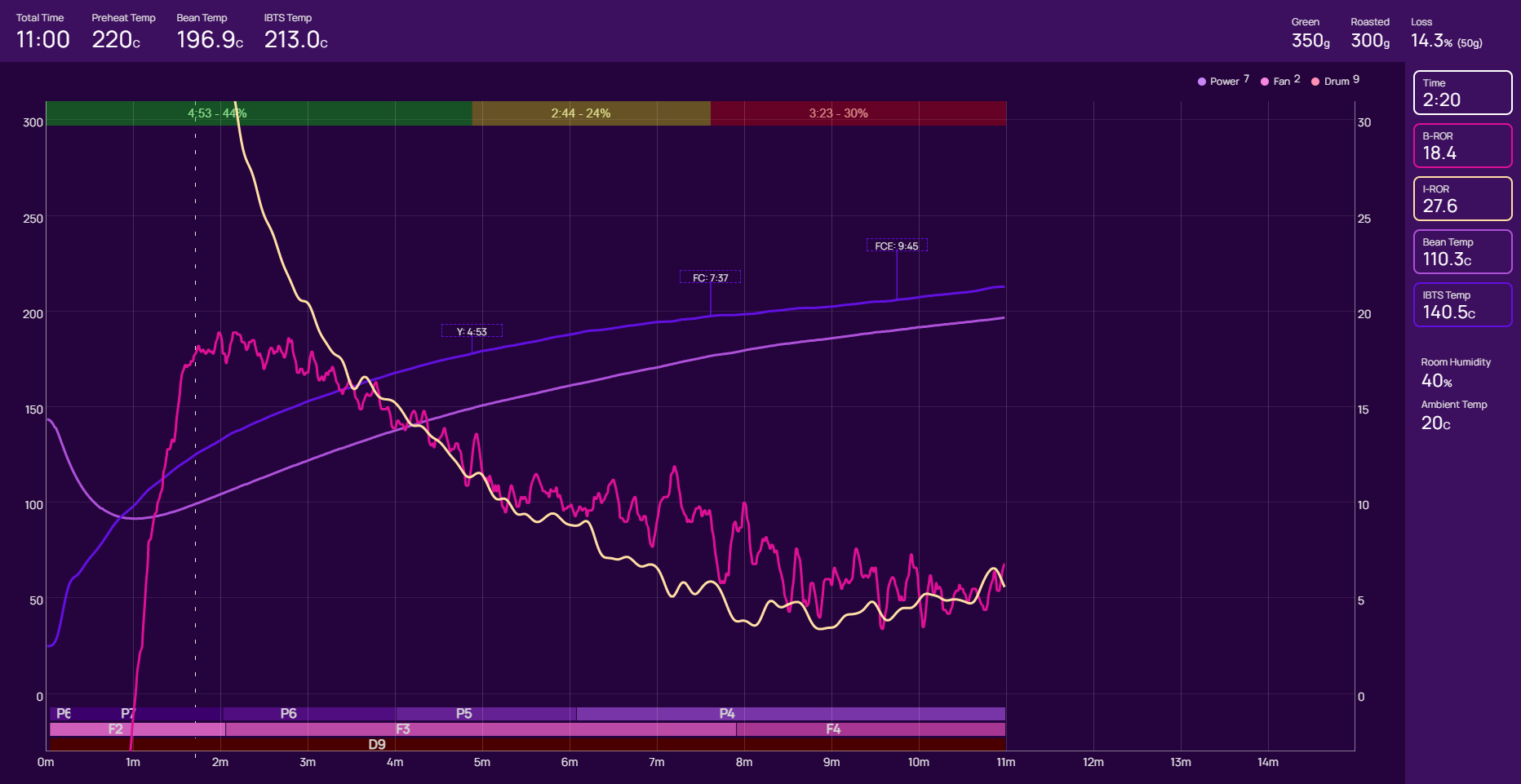Click the Y: 4:53 yellowing marker
1521x784 pixels.
(472, 331)
